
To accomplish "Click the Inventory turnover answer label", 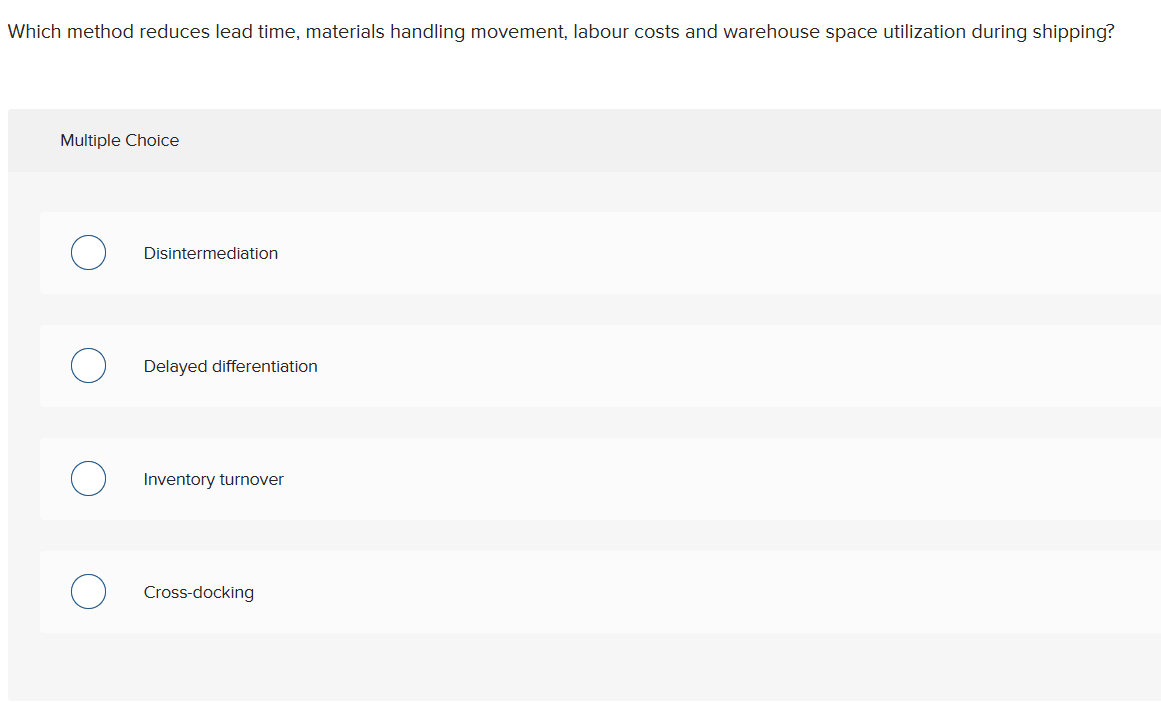I will 213,479.
